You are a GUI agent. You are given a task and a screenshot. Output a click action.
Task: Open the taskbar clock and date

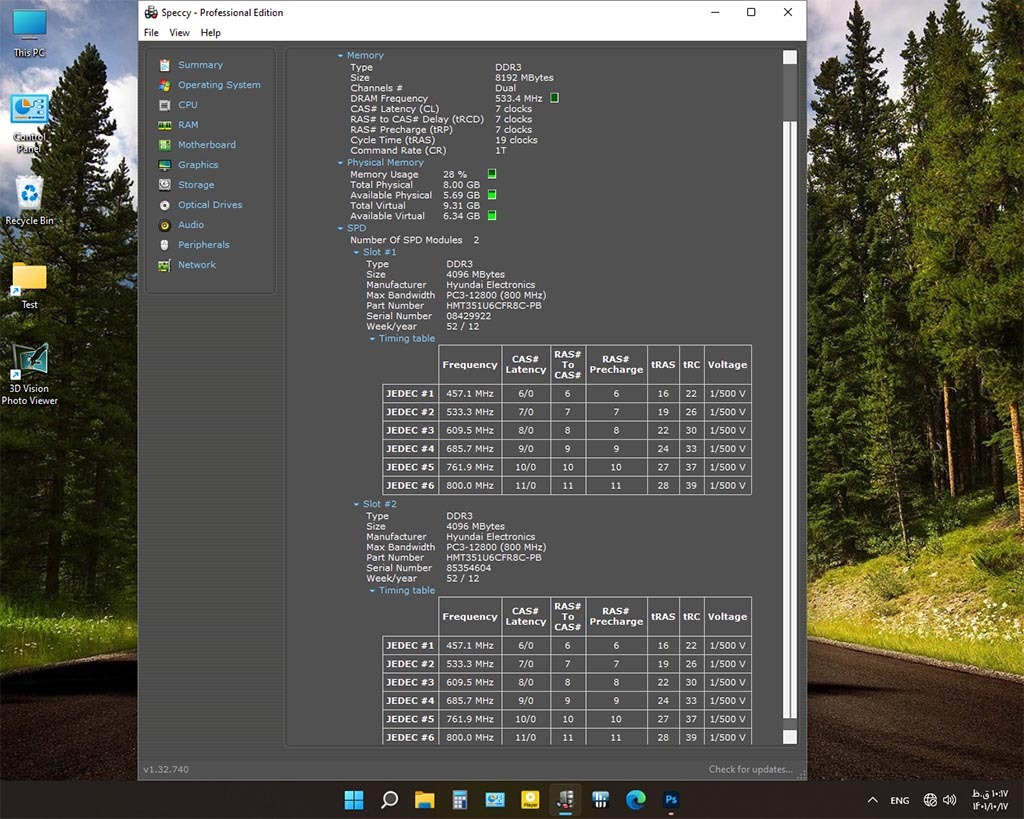coord(990,800)
